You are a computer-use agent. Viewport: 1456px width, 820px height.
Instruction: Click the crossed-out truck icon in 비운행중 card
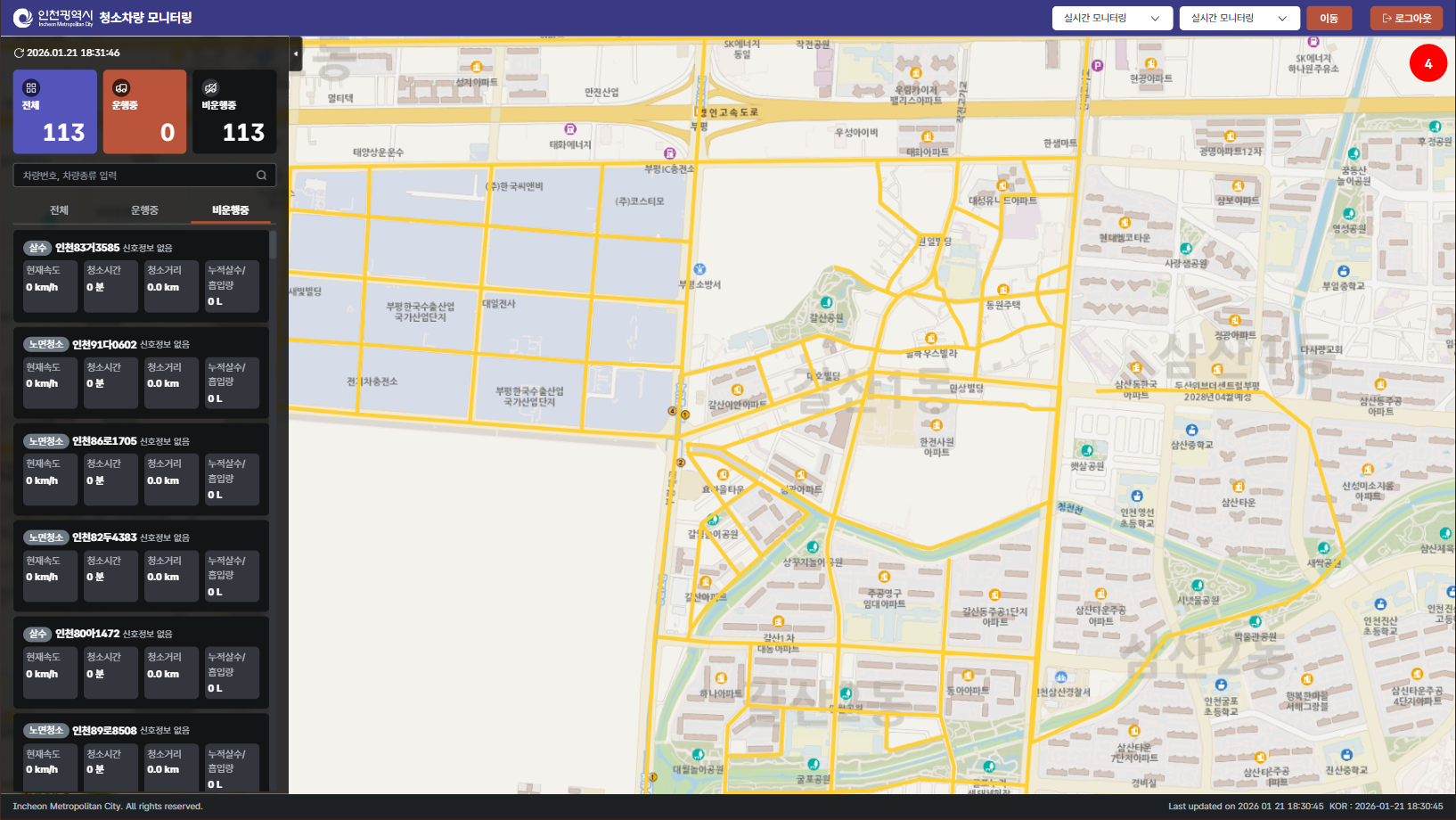tap(210, 87)
